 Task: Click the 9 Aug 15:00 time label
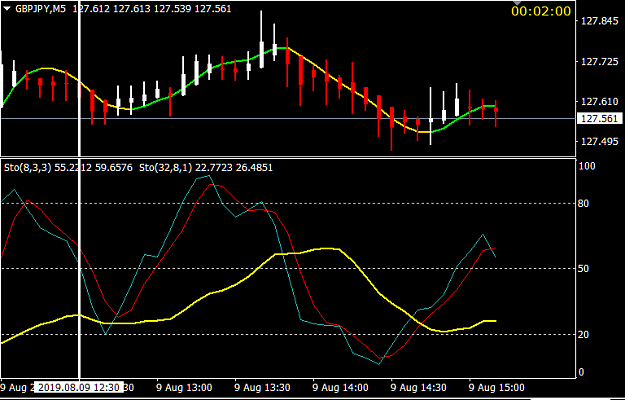pos(496,387)
